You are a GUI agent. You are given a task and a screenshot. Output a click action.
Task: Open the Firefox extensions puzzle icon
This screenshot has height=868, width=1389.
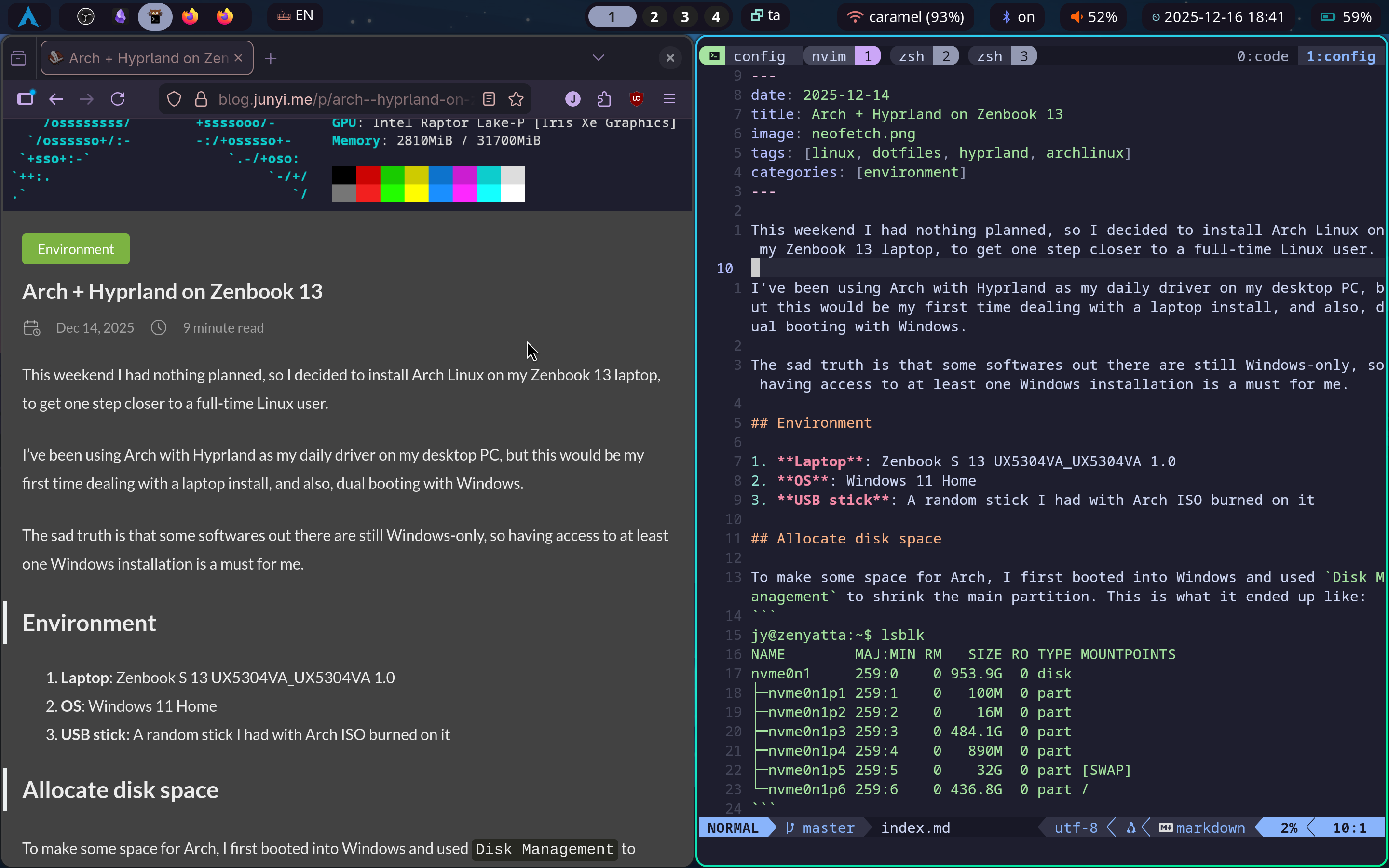[x=604, y=99]
